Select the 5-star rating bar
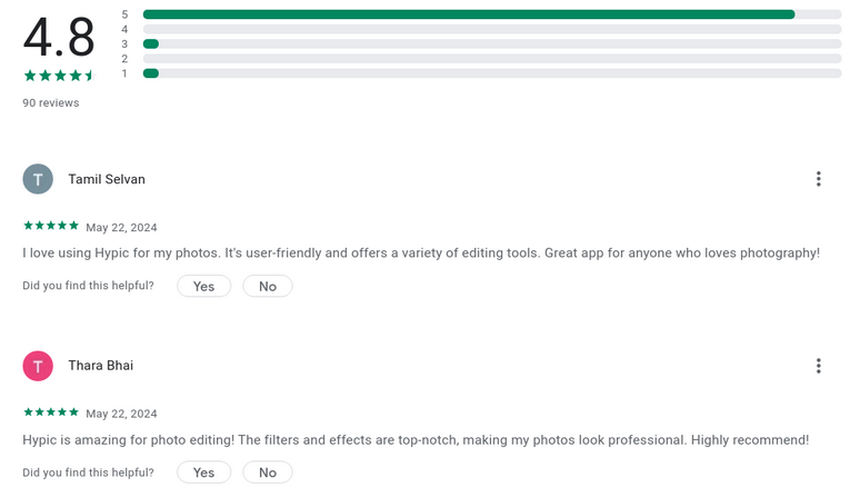Screen dimensions: 850x497 click(x=492, y=15)
